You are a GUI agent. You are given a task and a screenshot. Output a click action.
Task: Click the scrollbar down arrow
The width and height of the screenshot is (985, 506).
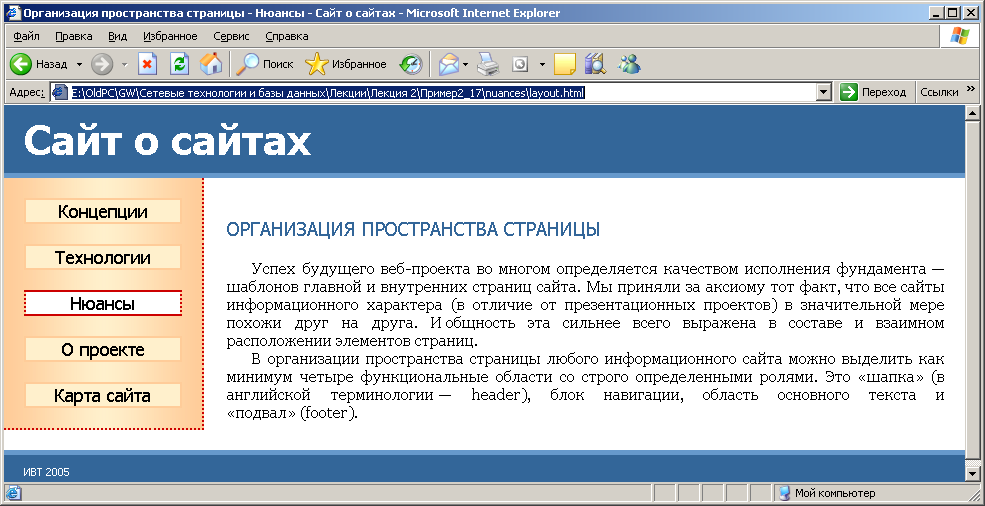pos(972,474)
